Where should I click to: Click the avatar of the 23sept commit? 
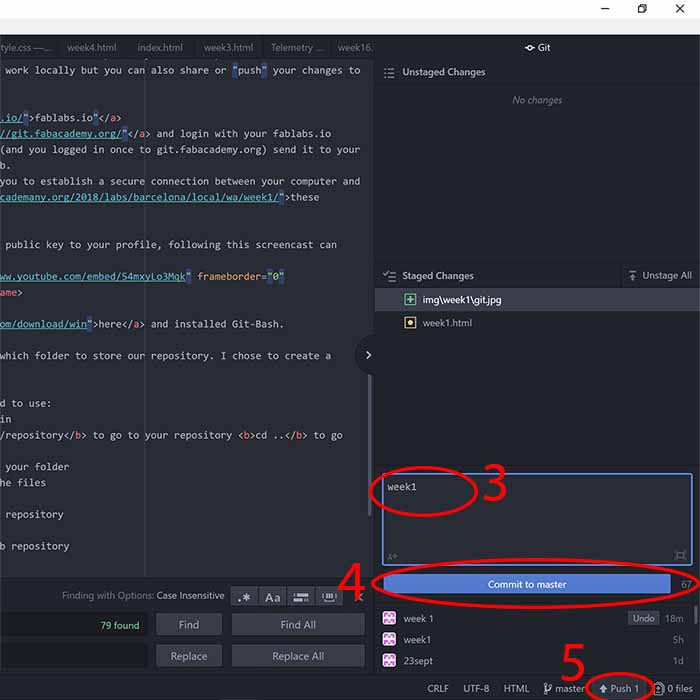389,660
